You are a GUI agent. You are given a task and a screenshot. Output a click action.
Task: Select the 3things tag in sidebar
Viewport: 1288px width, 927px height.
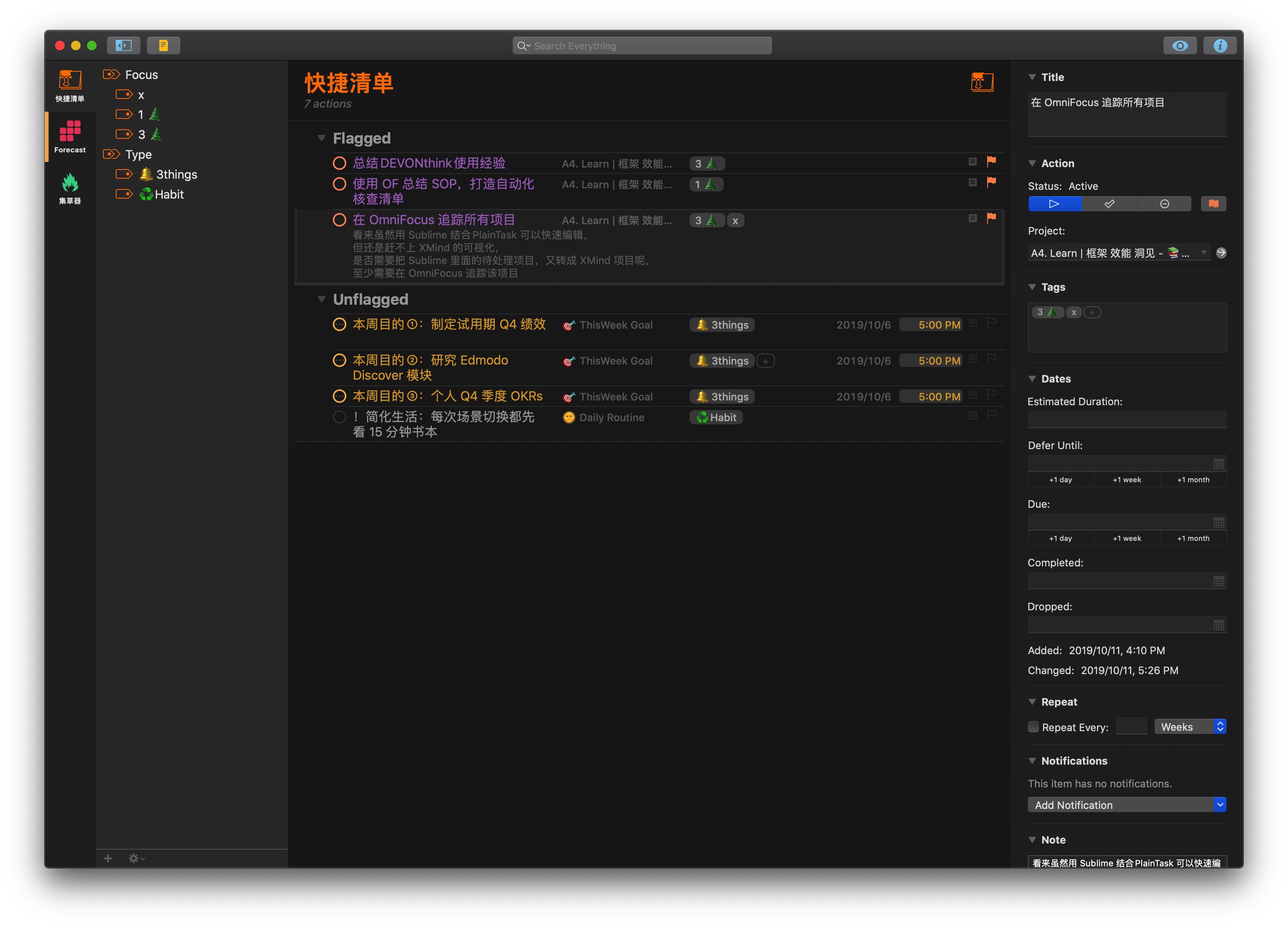point(176,174)
